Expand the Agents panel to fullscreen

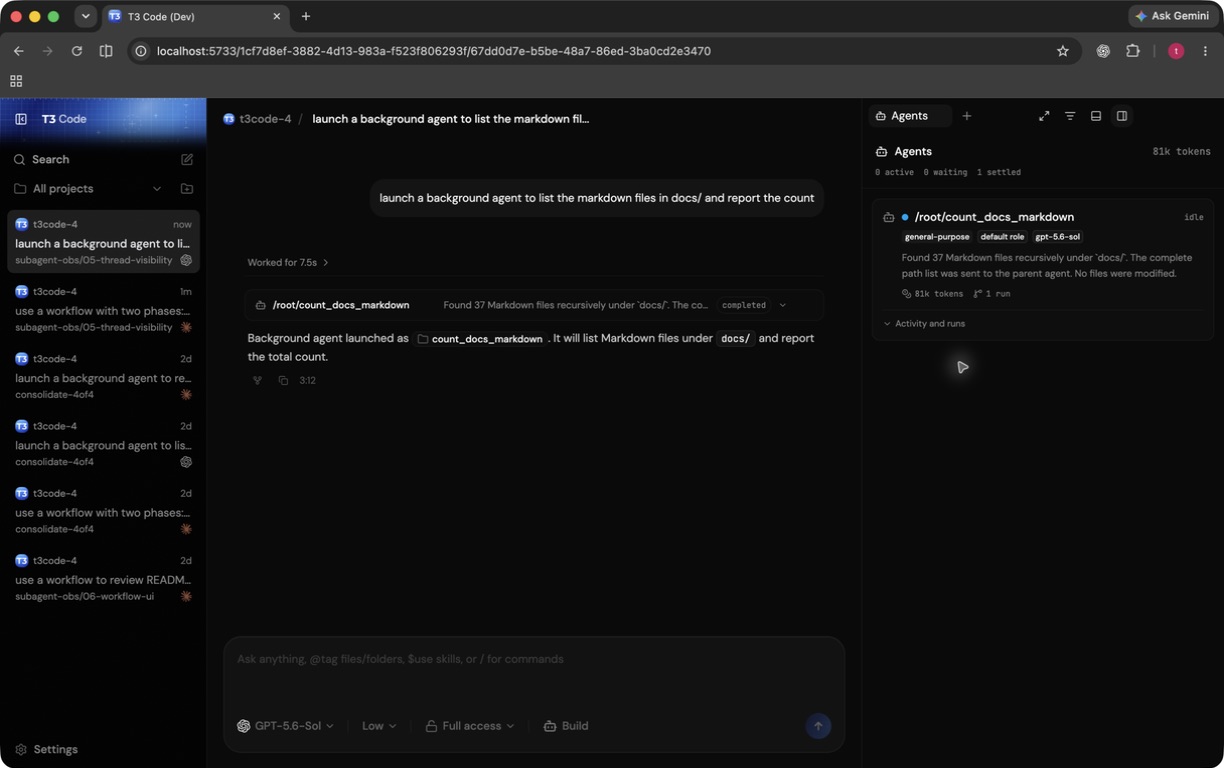[x=1044, y=116]
